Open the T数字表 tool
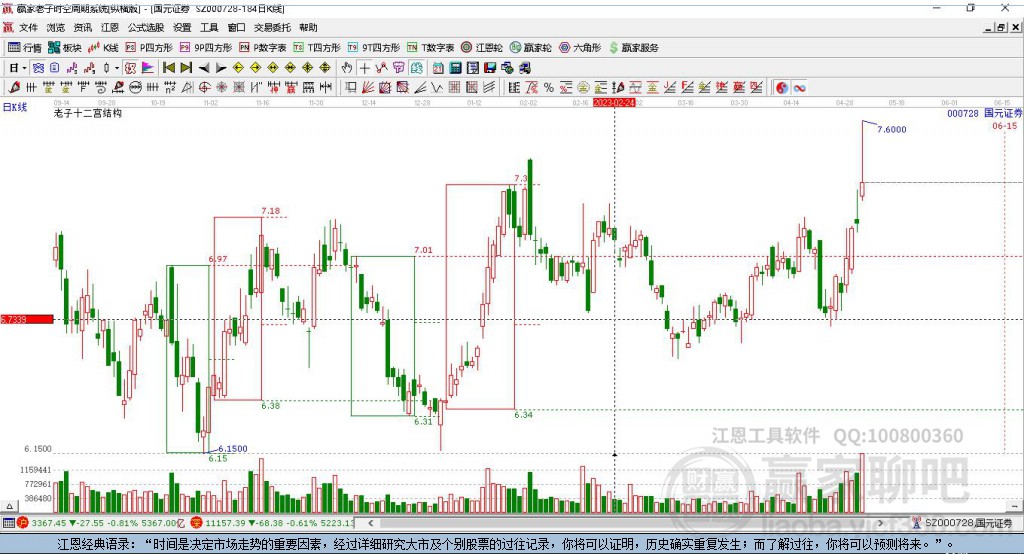Viewport: 1024px width, 554px height. pos(430,48)
